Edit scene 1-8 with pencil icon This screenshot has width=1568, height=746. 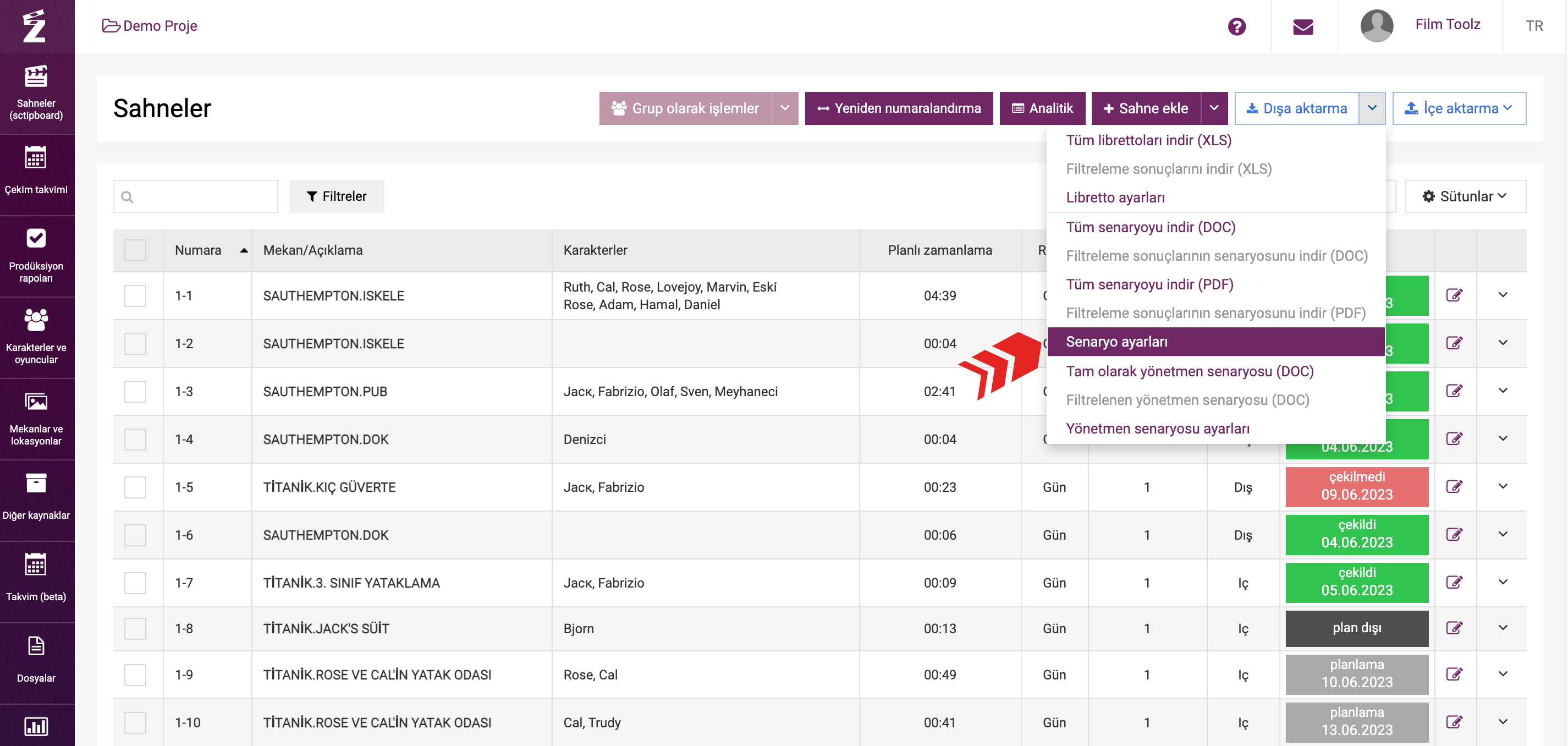tap(1454, 628)
